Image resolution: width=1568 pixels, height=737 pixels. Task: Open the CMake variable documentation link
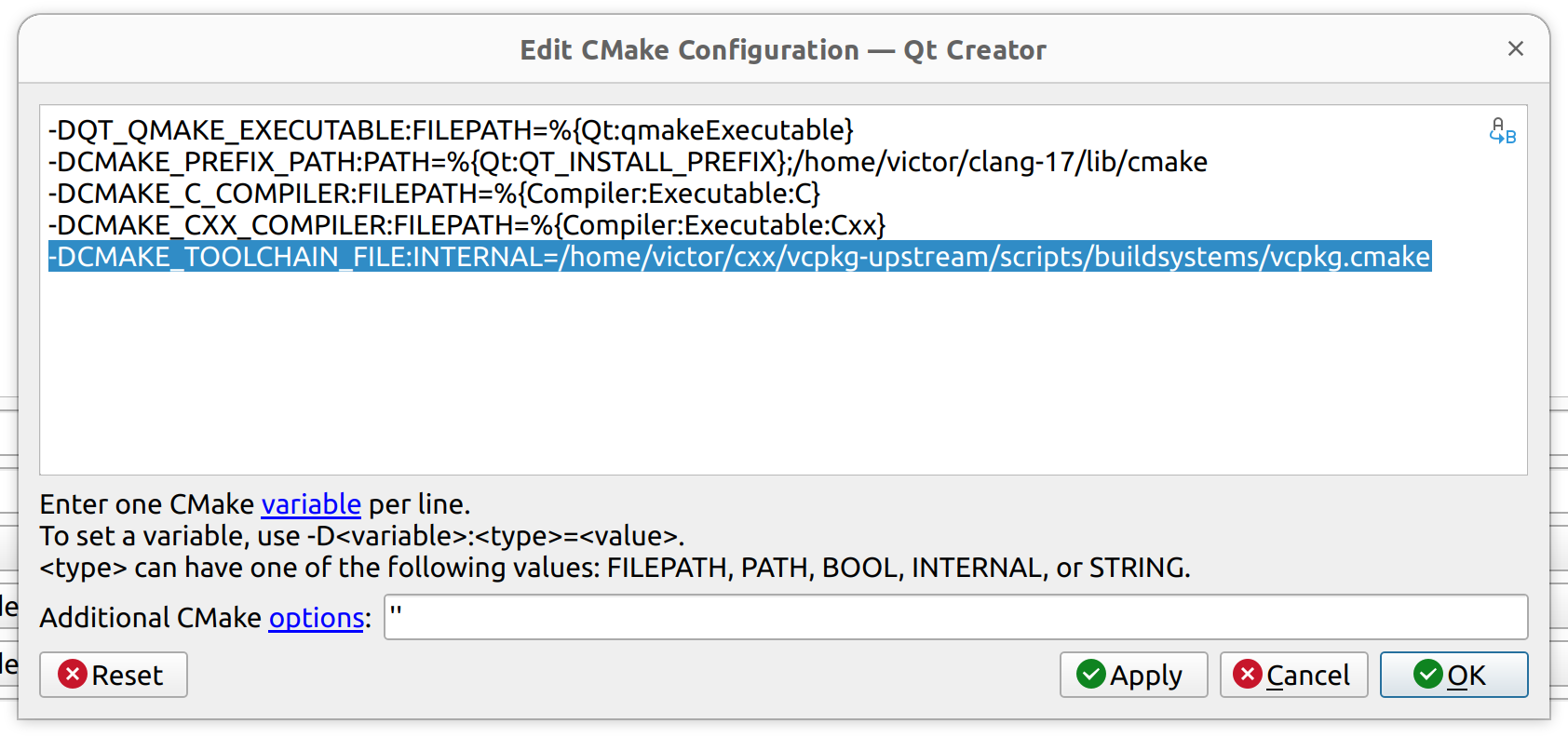311,504
